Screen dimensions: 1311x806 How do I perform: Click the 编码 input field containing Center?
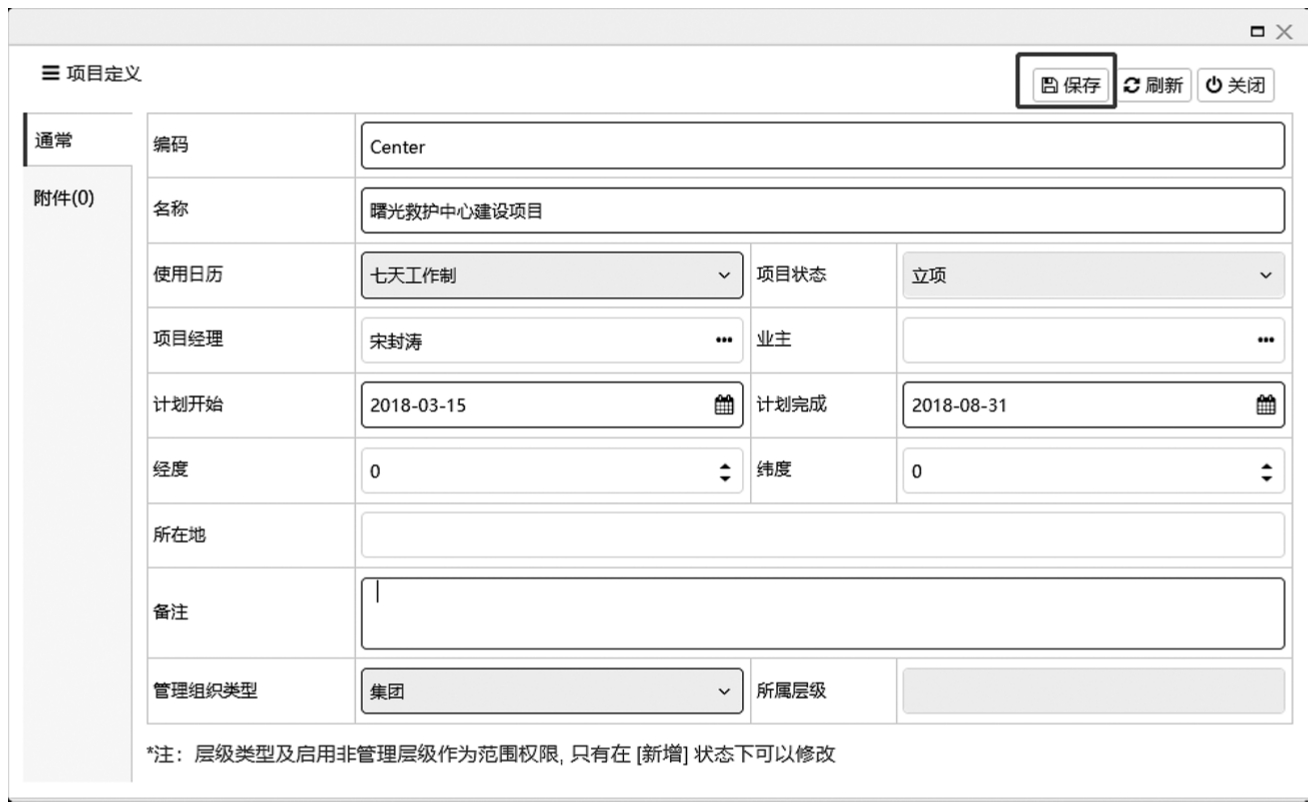tap(820, 147)
